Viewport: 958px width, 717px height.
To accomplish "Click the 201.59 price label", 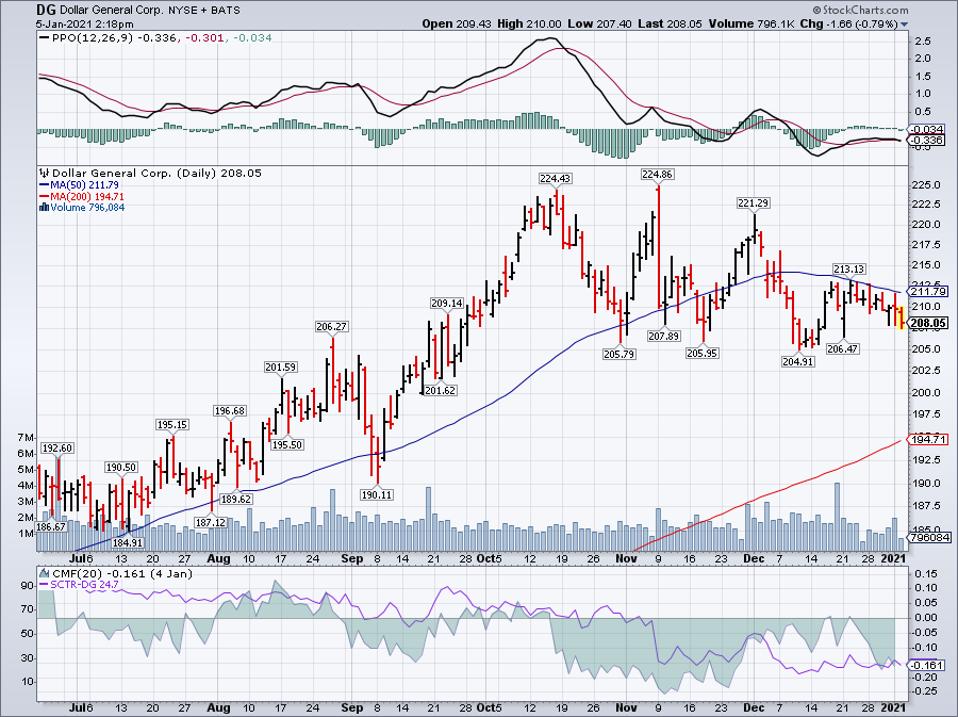I will tap(280, 367).
